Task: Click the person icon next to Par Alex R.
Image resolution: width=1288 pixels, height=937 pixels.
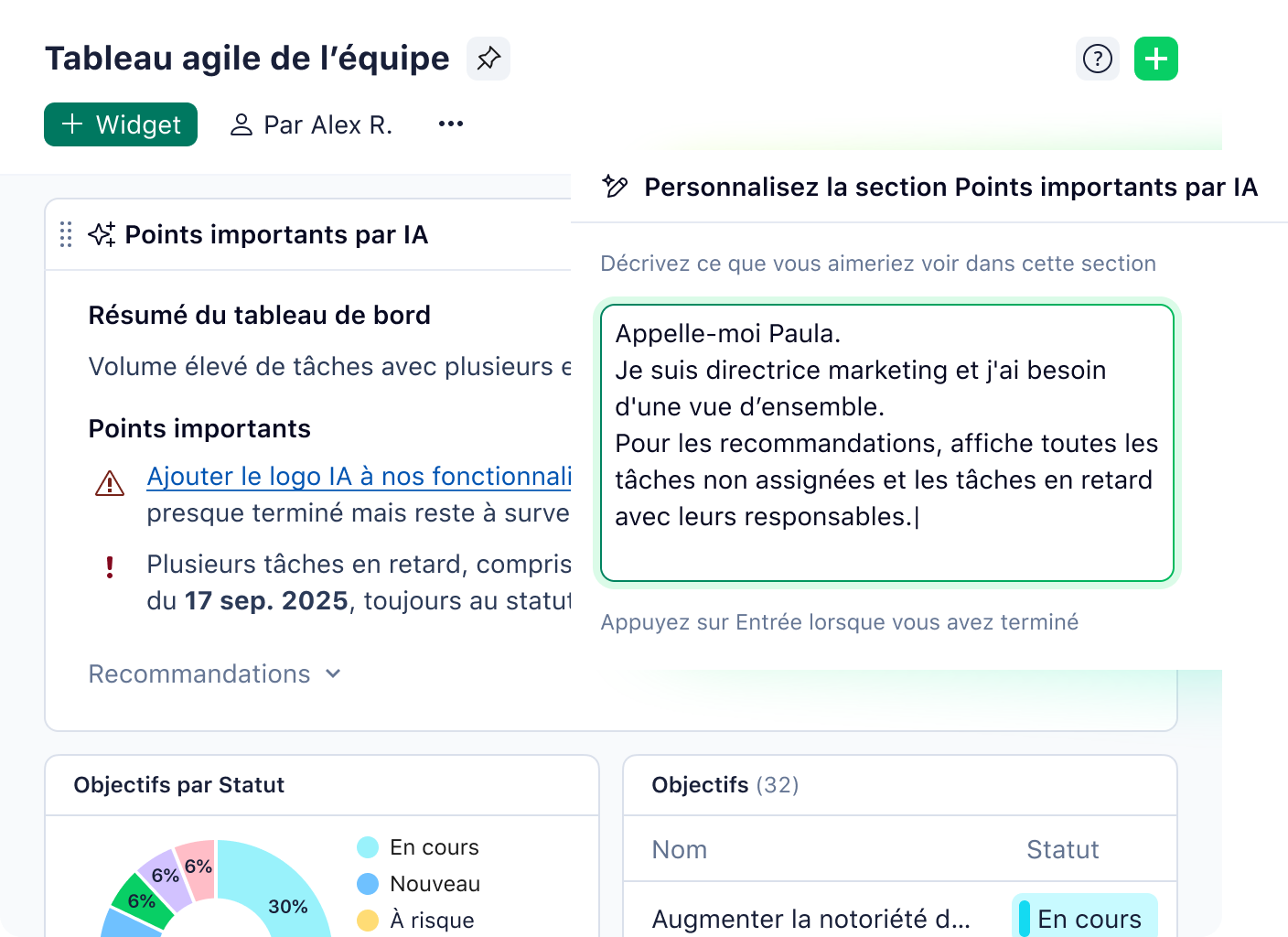Action: coord(241,124)
